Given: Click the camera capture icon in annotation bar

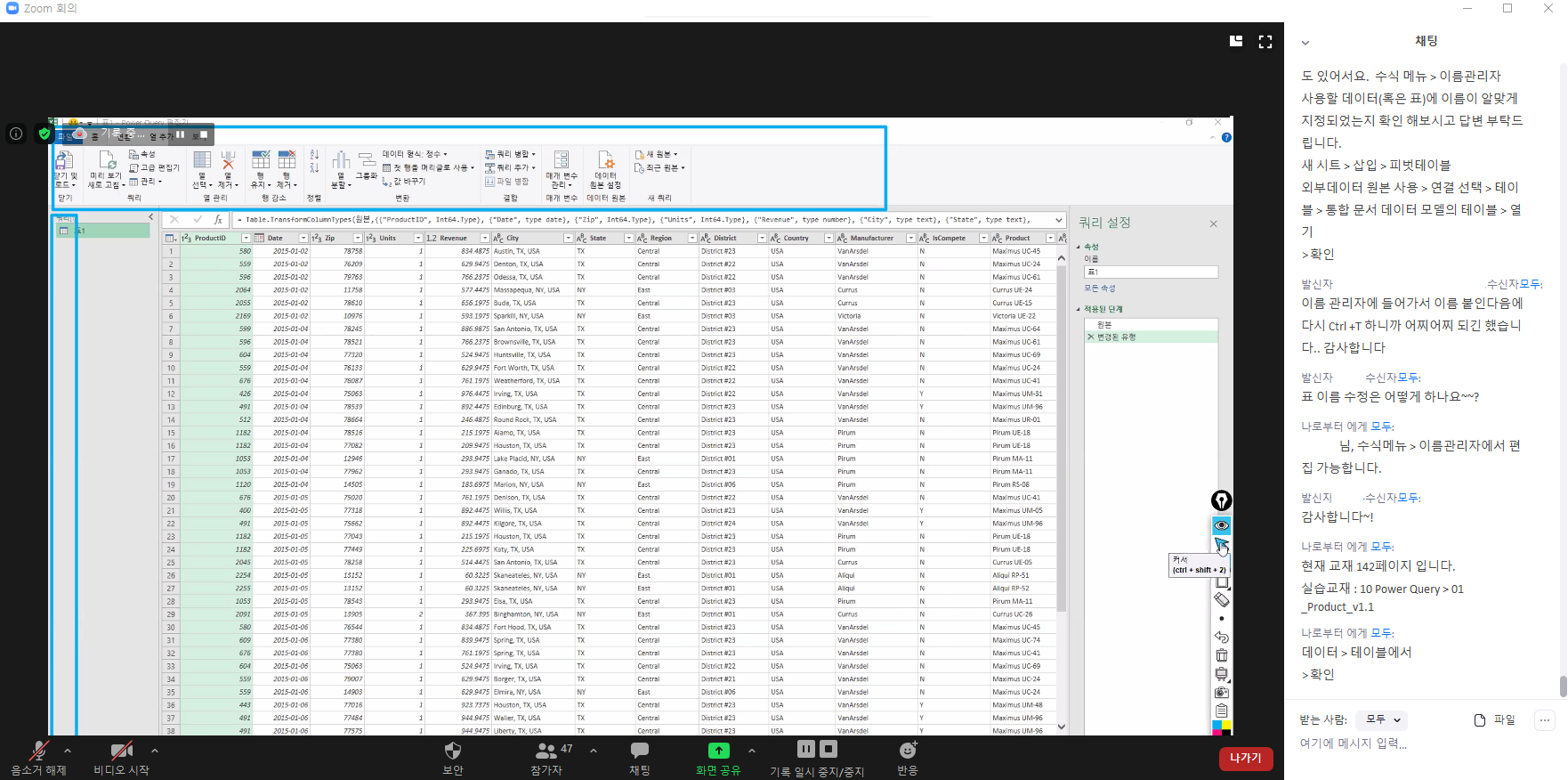Looking at the screenshot, I should pos(1222,692).
